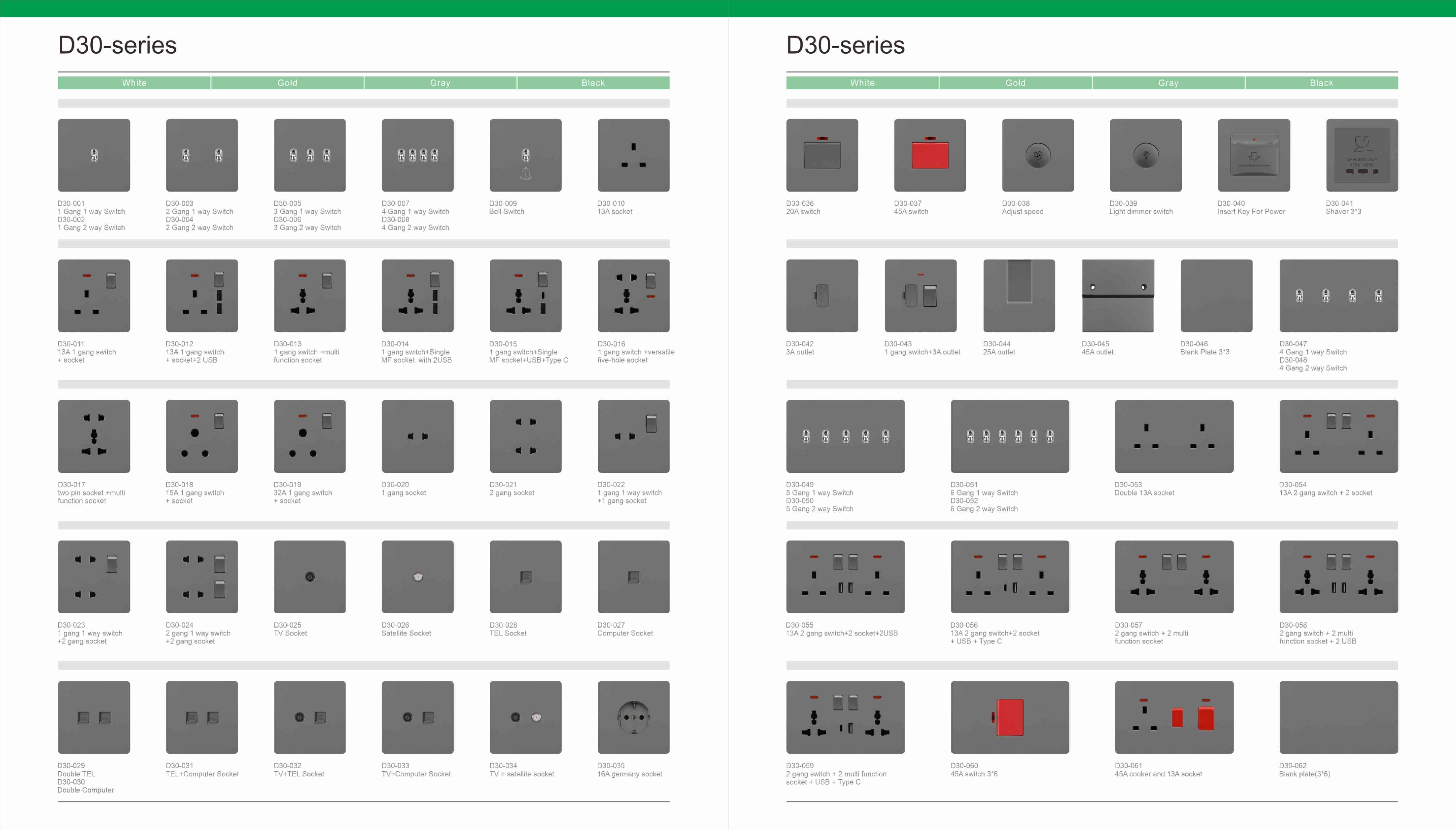Screen dimensions: 1456x830
Task: Select the D30-049 five gang switch image
Action: click(845, 436)
